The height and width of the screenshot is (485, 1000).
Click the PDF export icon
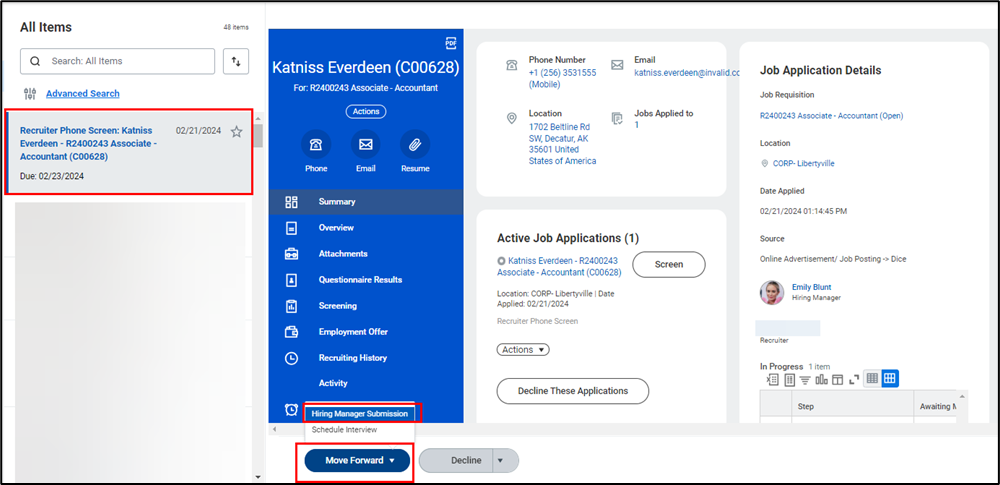pos(450,43)
